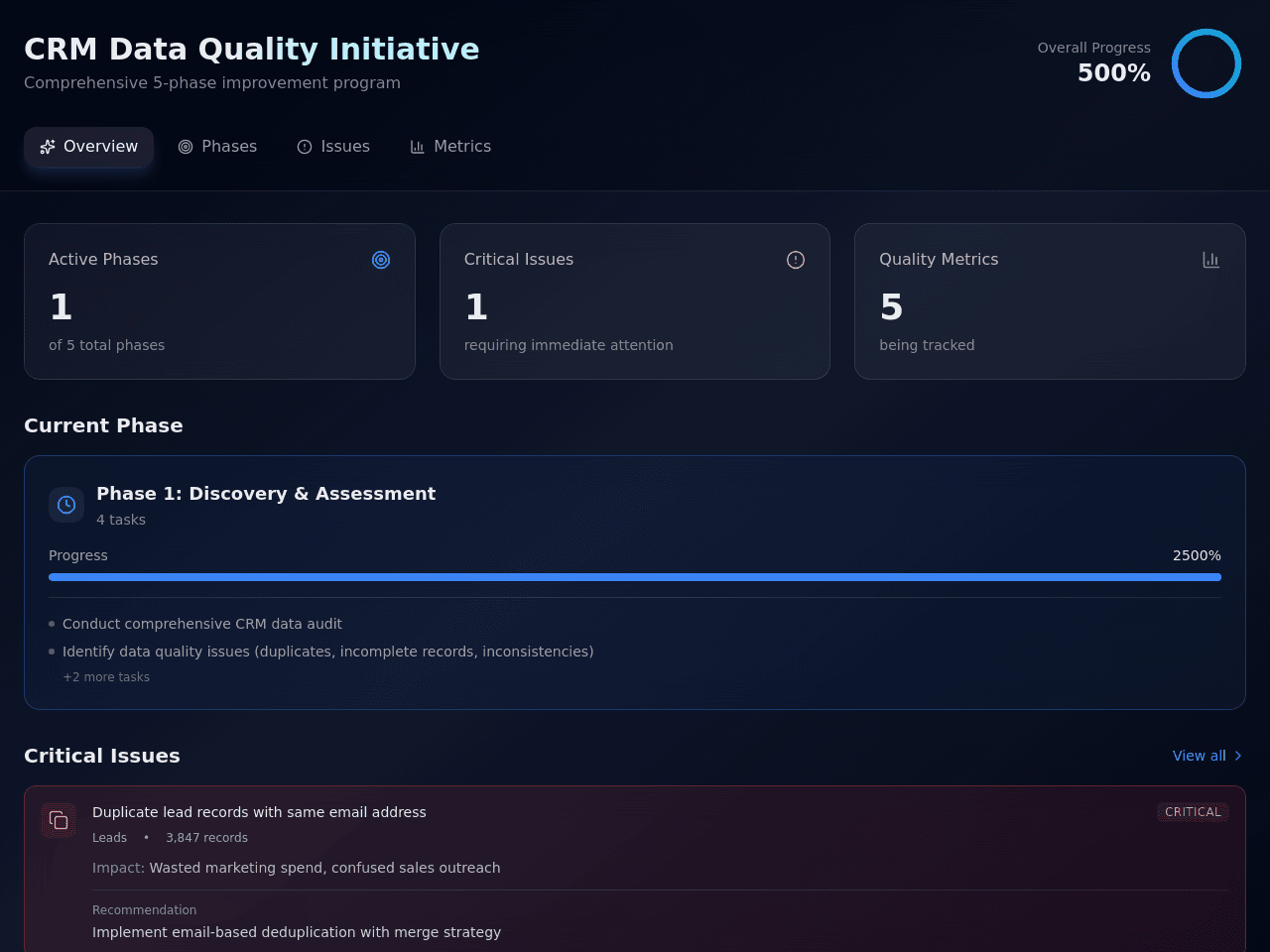Click 'being tracked' text

pyautogui.click(x=927, y=345)
